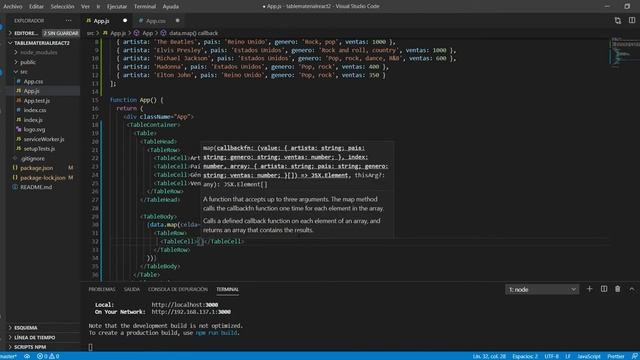The image size is (640, 360).
Task: Open index.js file
Action: point(33,120)
